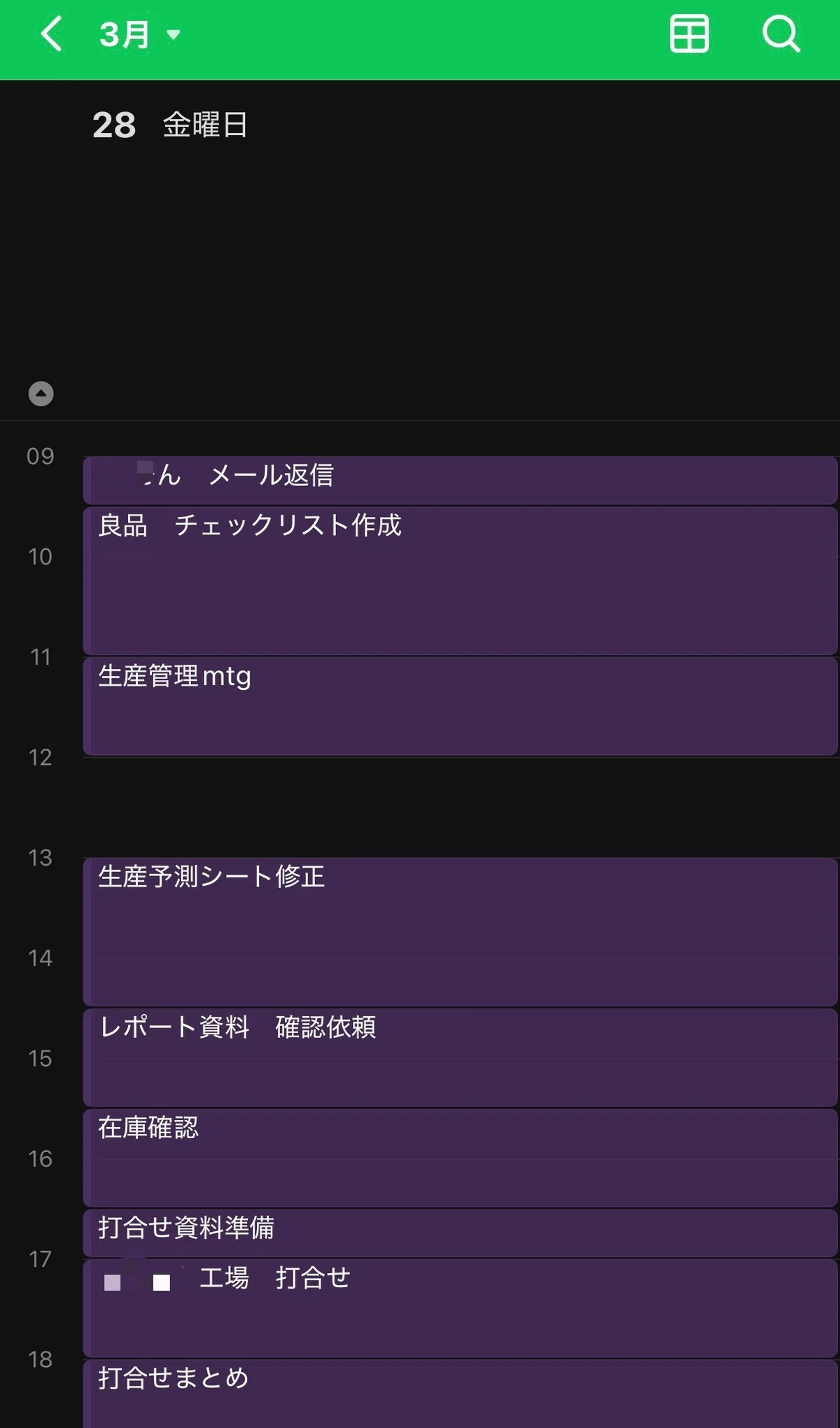840x1428 pixels.
Task: Tap the 28 金曜日 date header
Action: click(x=170, y=125)
